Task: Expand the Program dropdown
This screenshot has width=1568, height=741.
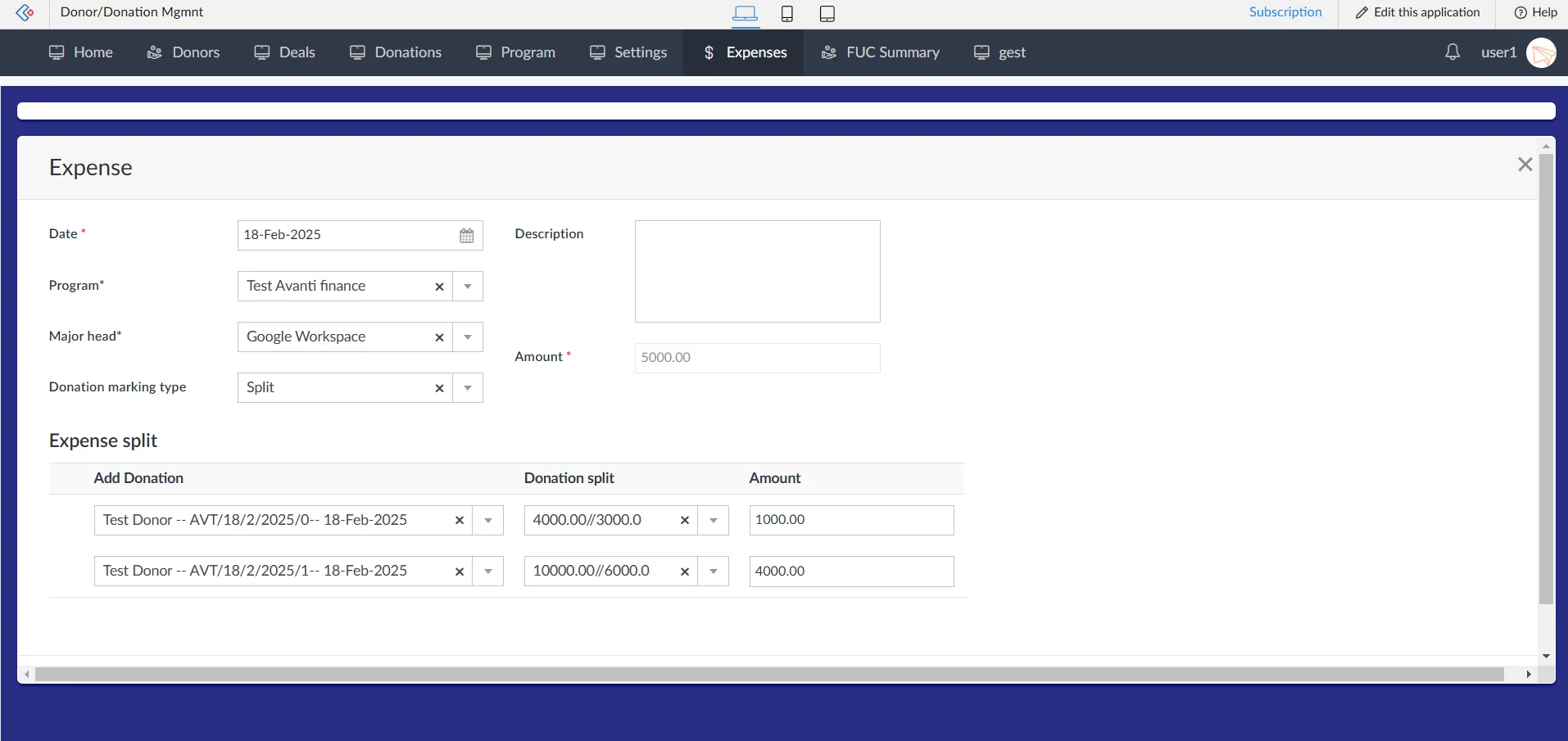Action: (468, 287)
